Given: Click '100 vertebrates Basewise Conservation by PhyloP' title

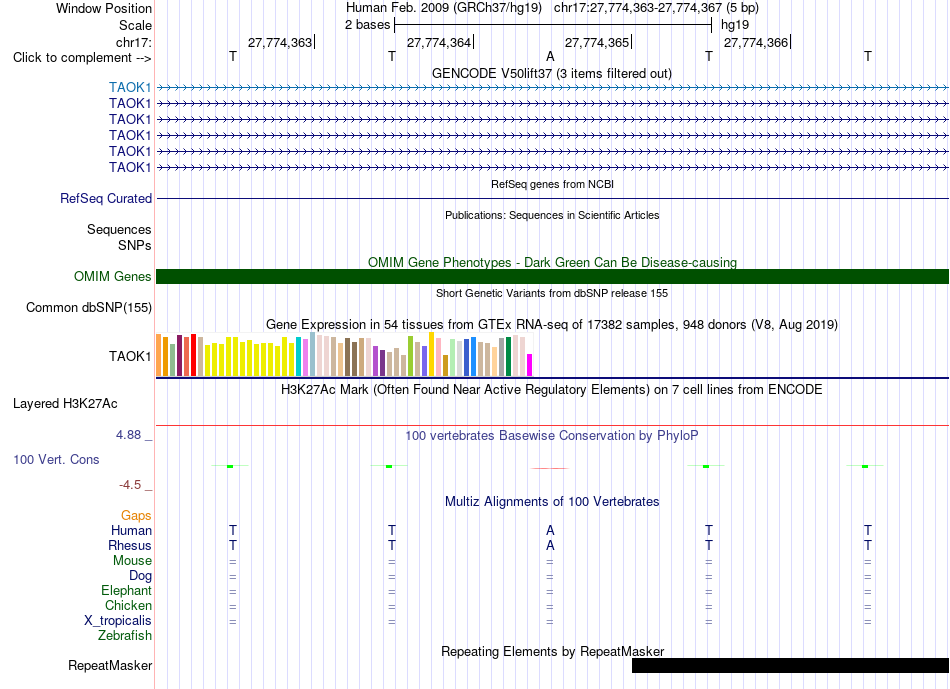Looking at the screenshot, I should pos(551,436).
